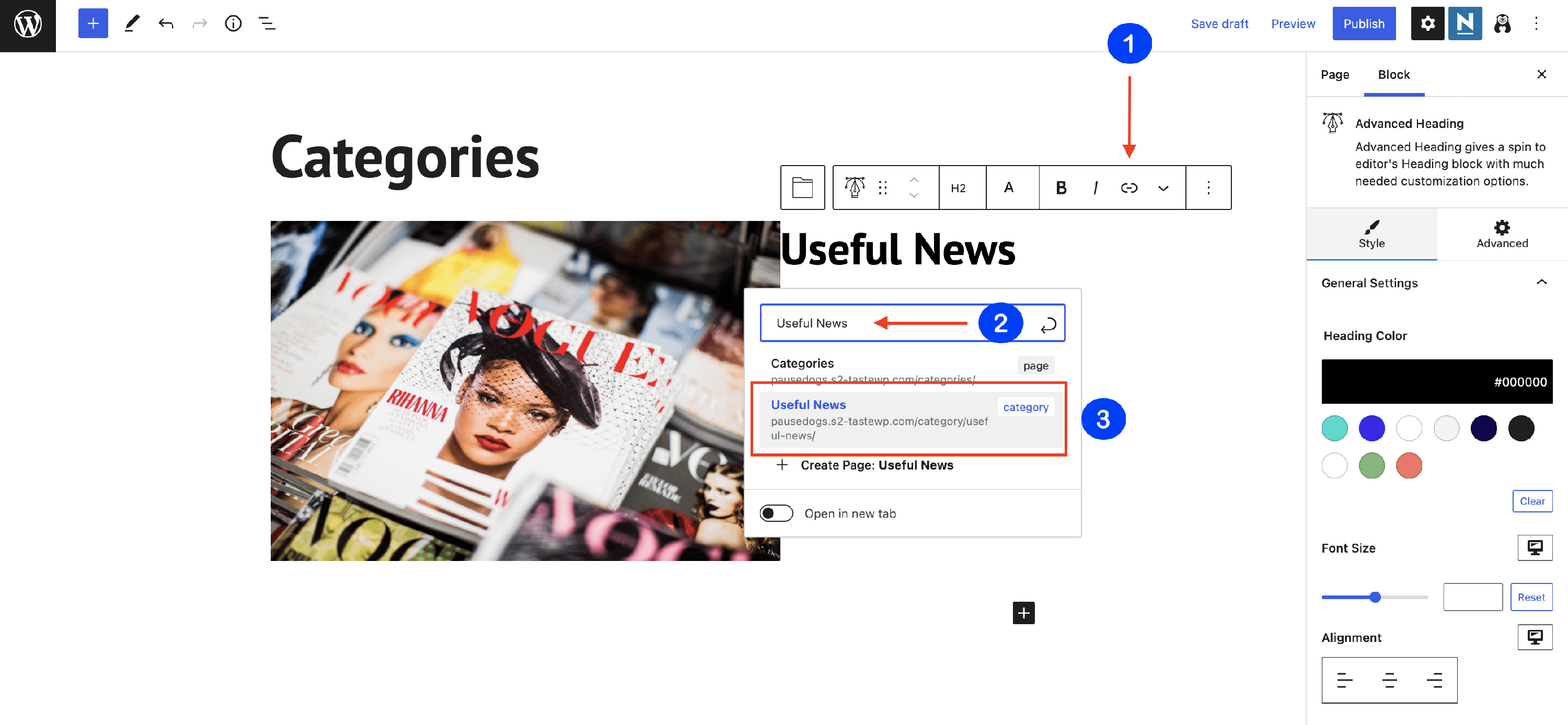Open the document details info icon
This screenshot has width=1568, height=725.
[233, 24]
